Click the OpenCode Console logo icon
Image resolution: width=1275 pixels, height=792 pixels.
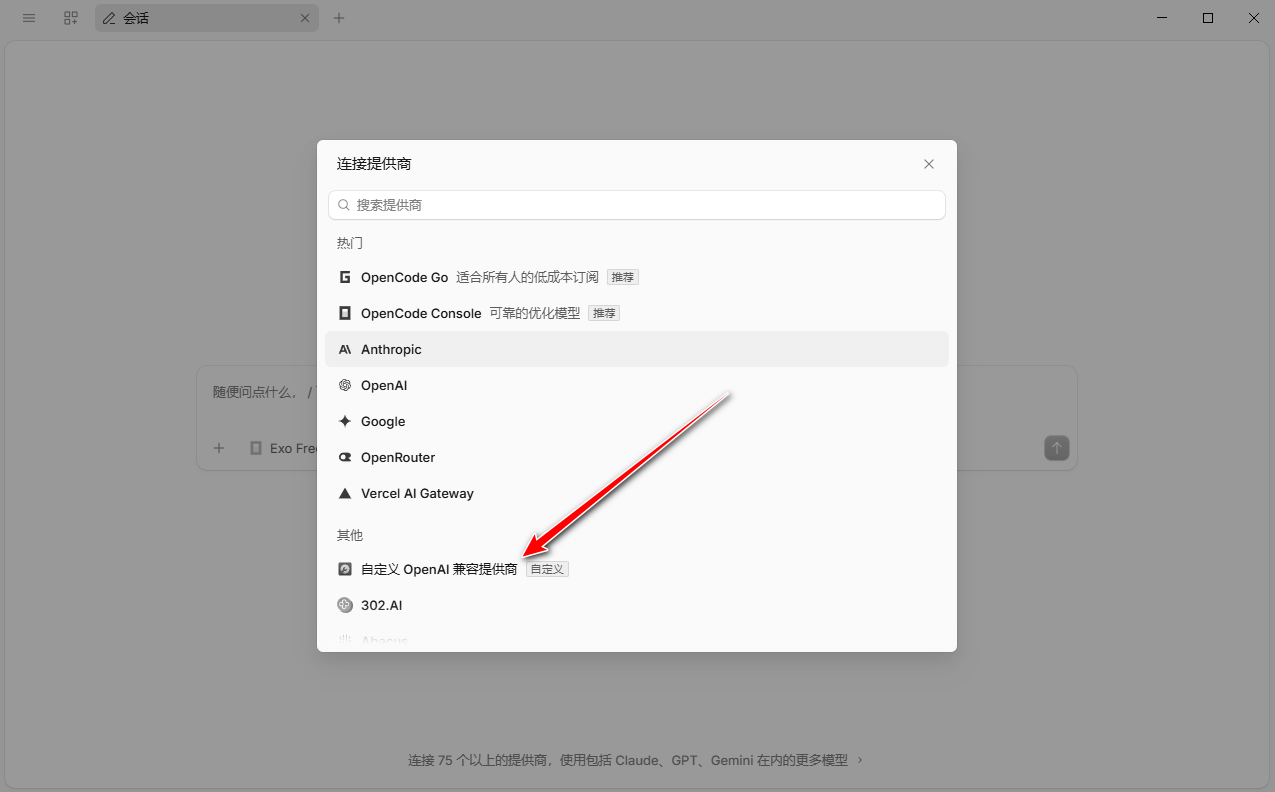(x=345, y=313)
